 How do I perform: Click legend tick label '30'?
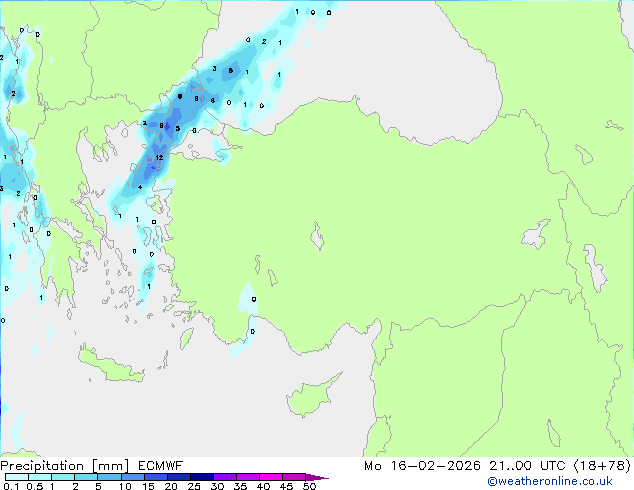coord(217,486)
